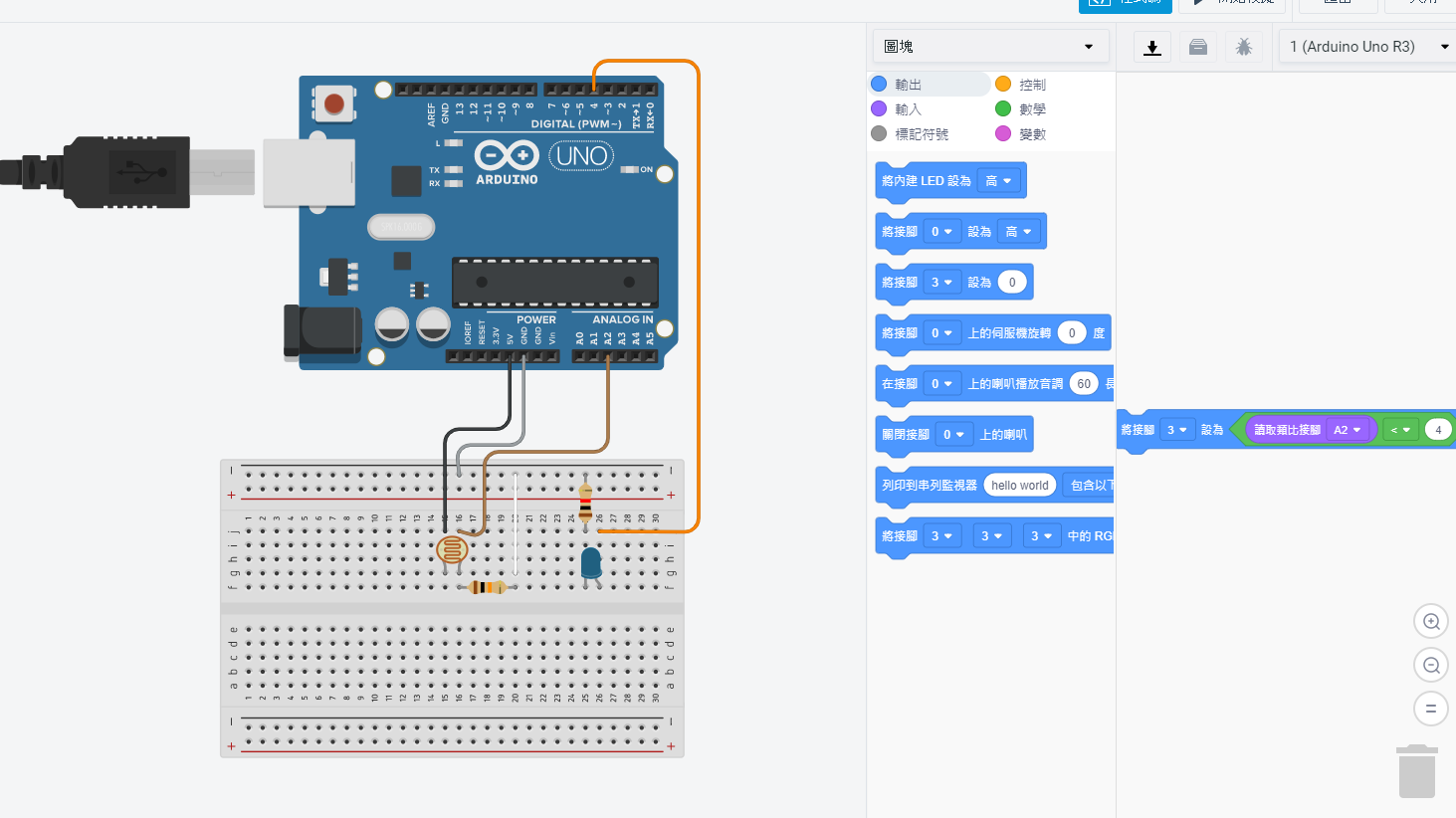Select the photoresistor on the breadboard
The width and height of the screenshot is (1456, 818).
(x=452, y=549)
